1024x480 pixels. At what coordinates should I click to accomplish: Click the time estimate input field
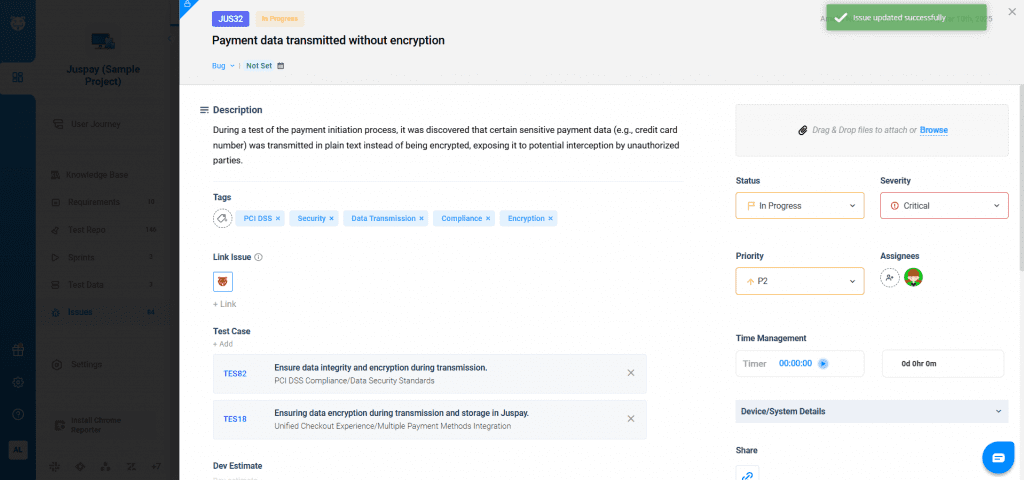coord(942,364)
